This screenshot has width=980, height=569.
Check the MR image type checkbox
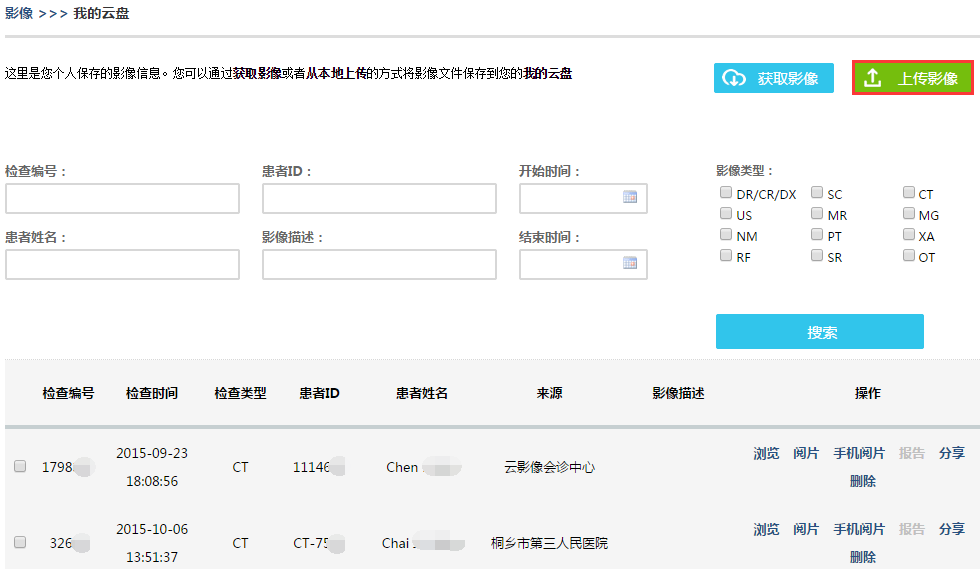(x=817, y=213)
